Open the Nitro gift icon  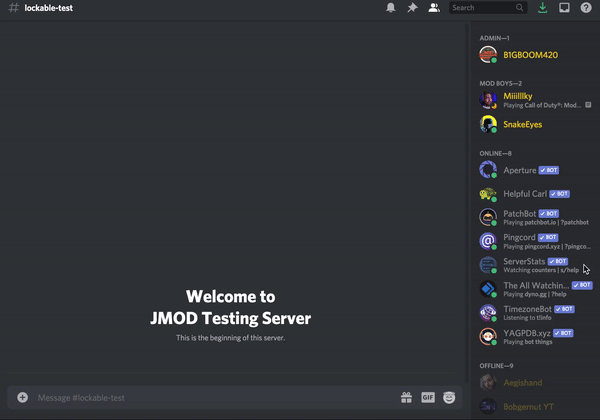(x=406, y=397)
